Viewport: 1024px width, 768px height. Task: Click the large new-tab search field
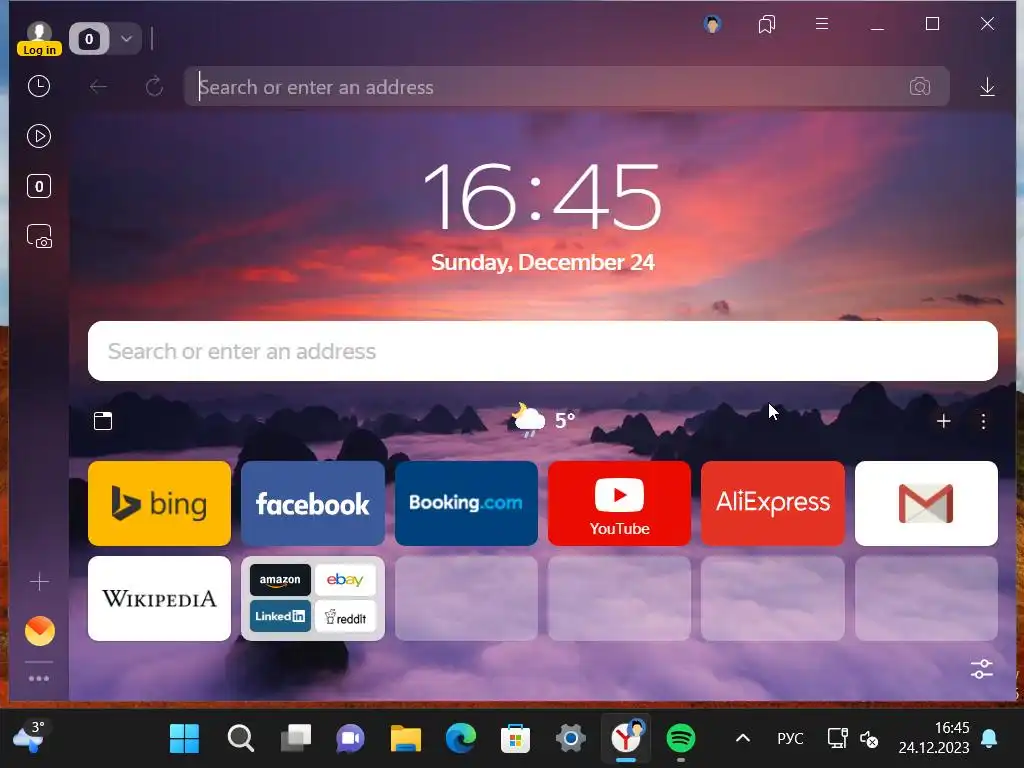(x=543, y=351)
